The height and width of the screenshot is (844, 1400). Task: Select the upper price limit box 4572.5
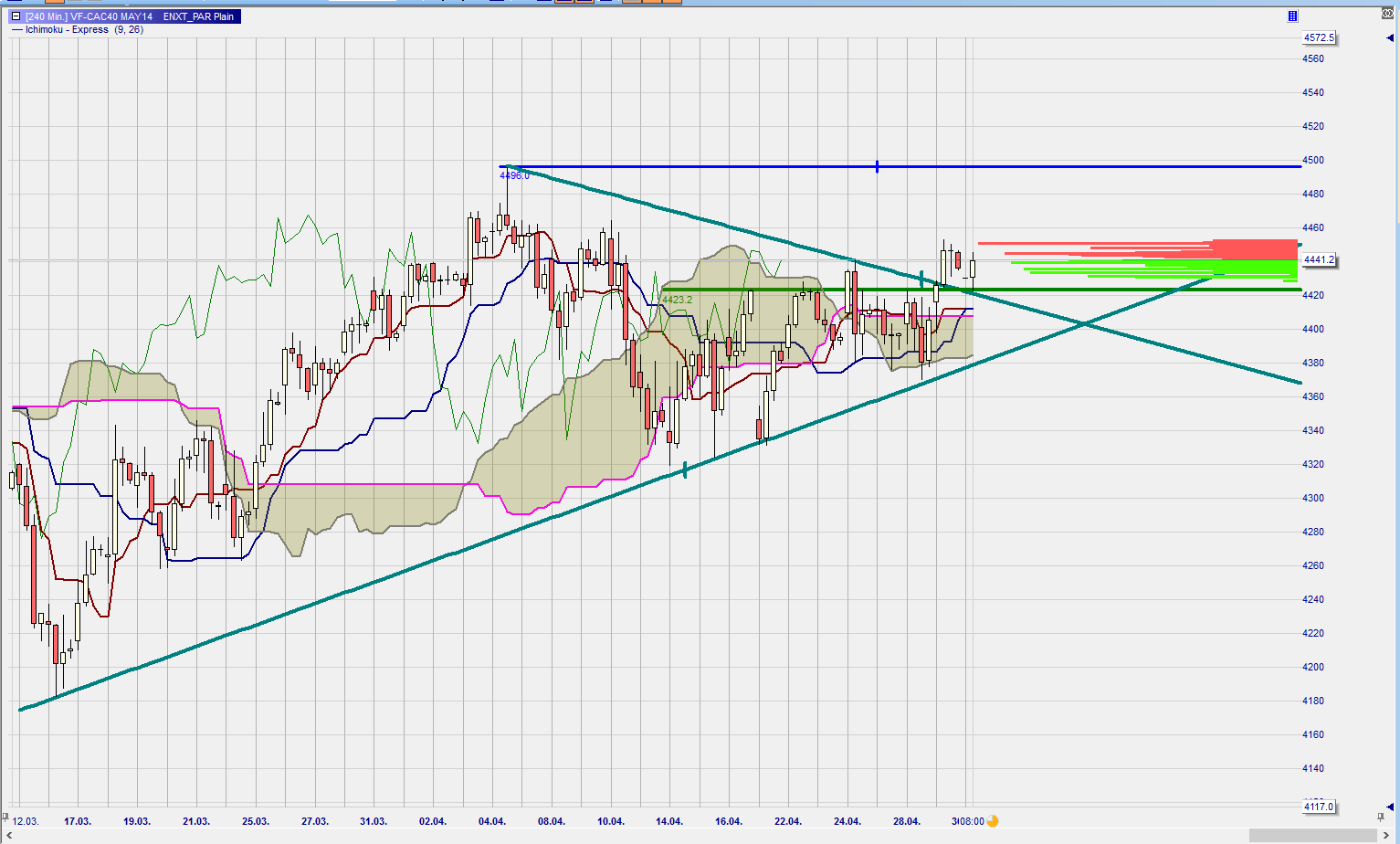pyautogui.click(x=1319, y=38)
